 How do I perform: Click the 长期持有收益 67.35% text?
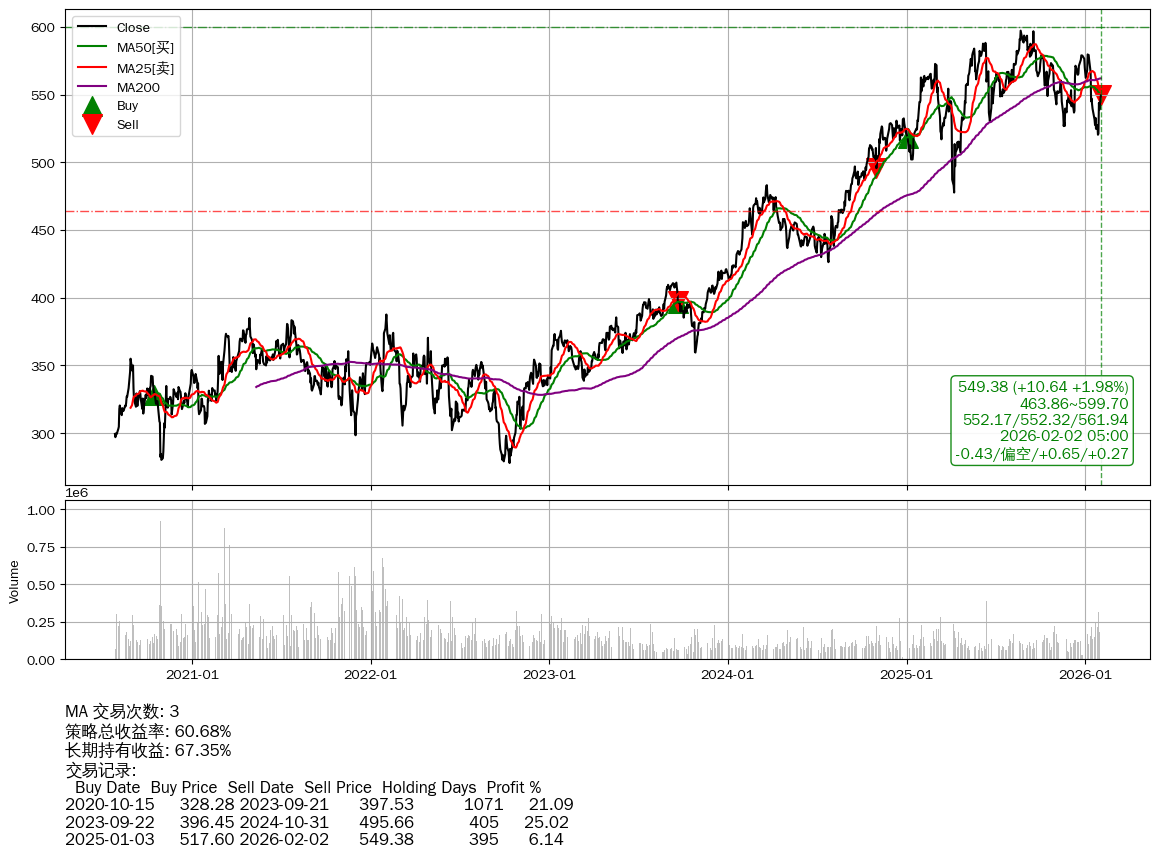[x=148, y=750]
